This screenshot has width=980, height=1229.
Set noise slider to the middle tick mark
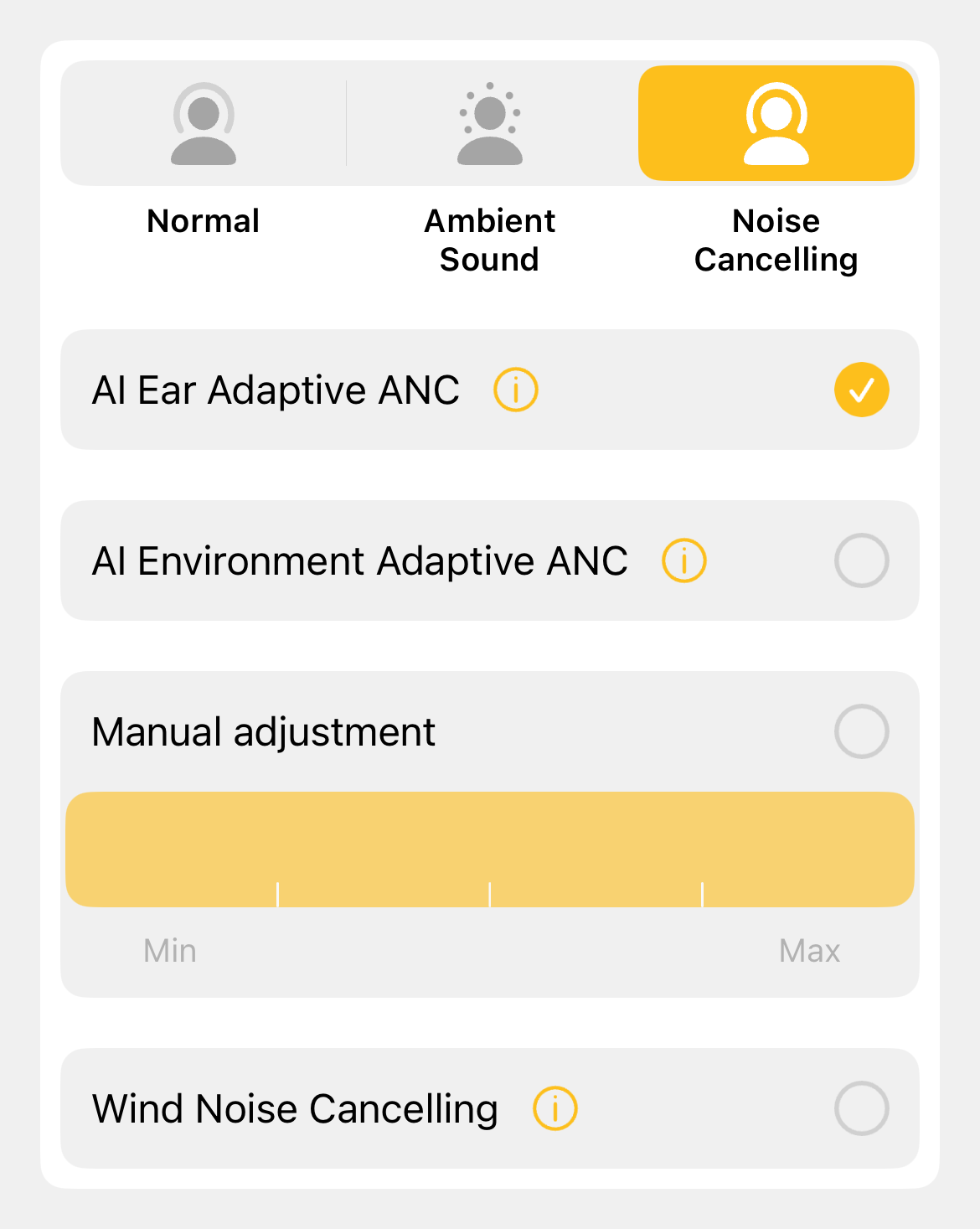(x=490, y=850)
